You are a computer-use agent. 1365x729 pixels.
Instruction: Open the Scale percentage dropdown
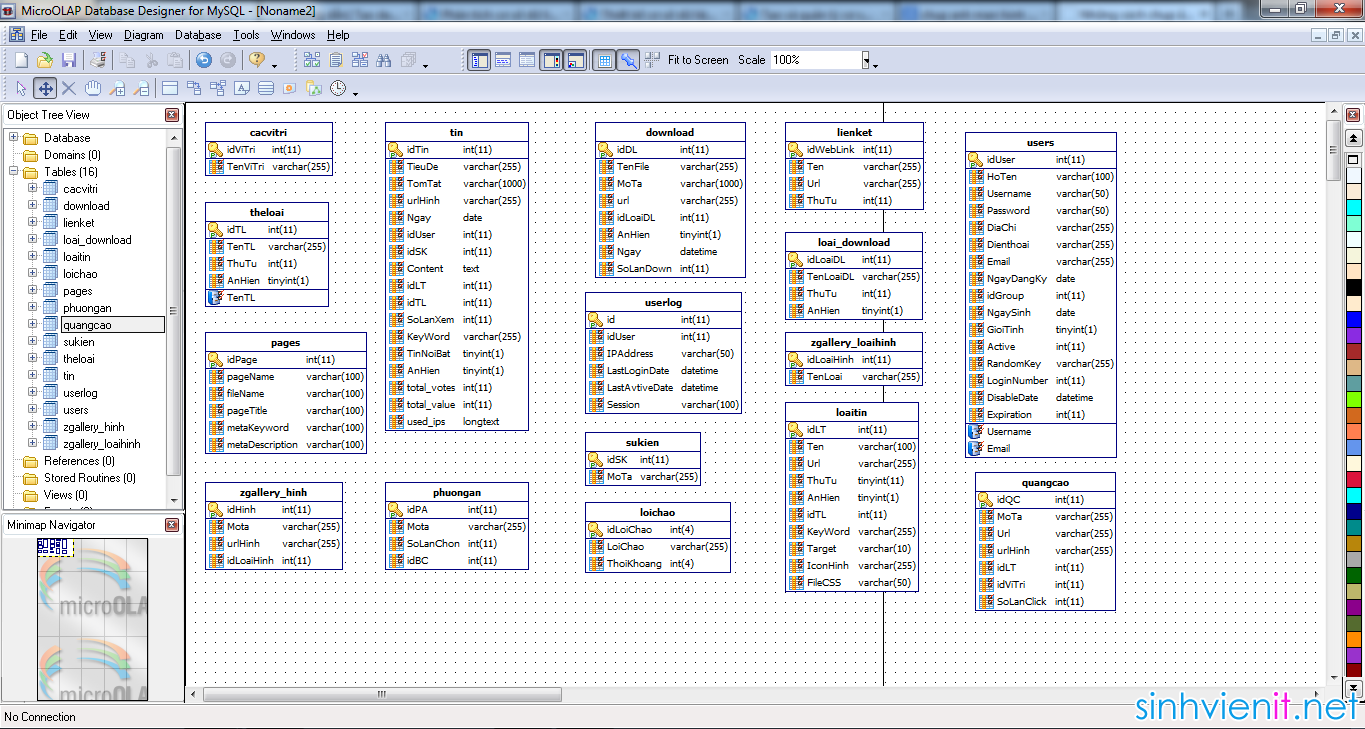(866, 60)
